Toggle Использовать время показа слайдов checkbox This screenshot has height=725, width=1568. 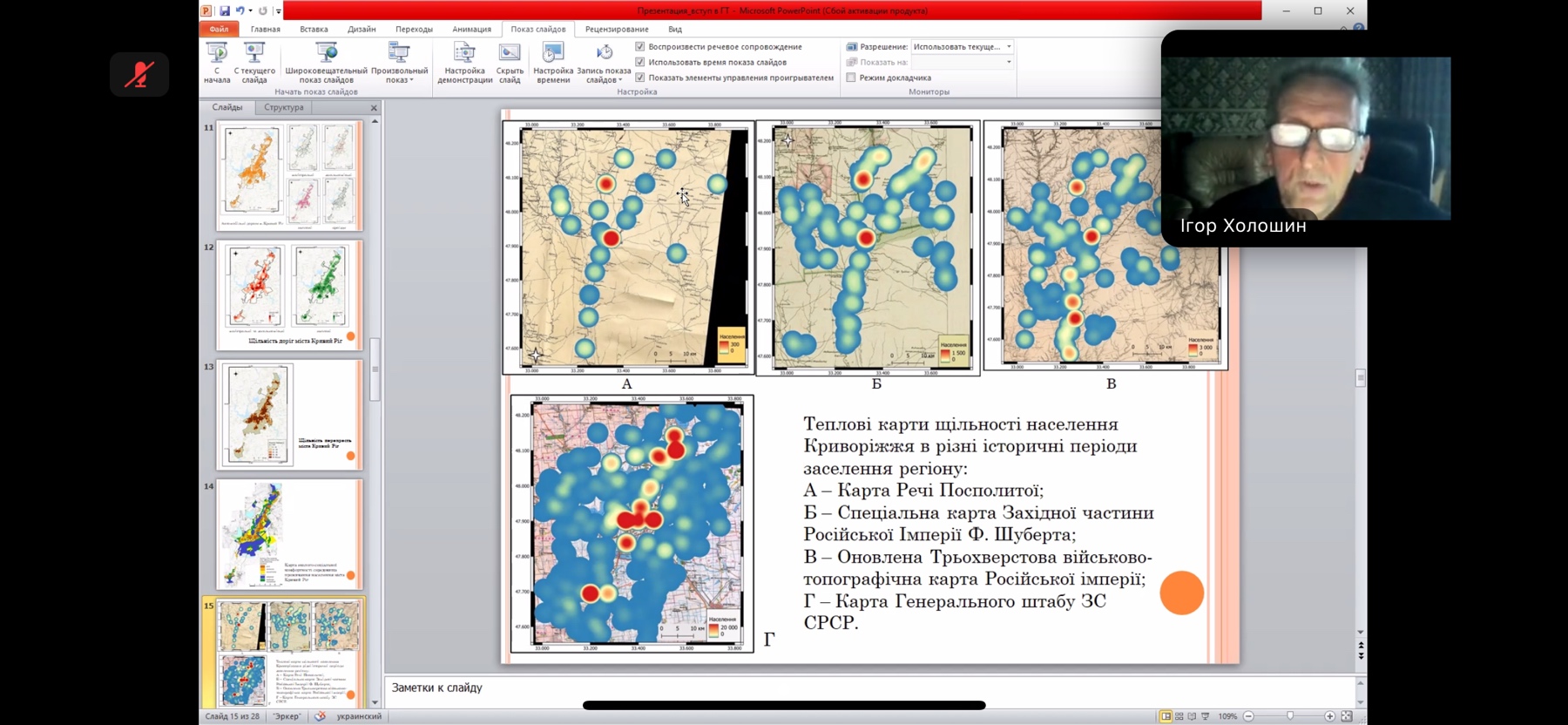(x=640, y=63)
